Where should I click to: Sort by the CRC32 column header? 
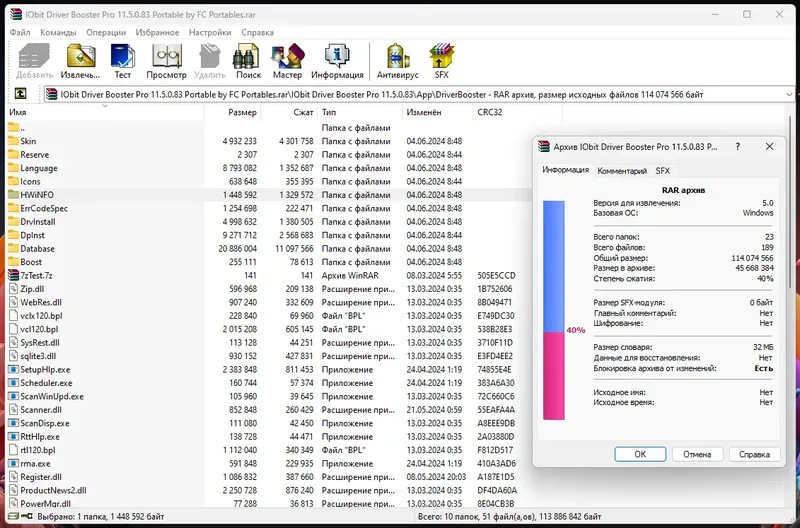coord(518,112)
